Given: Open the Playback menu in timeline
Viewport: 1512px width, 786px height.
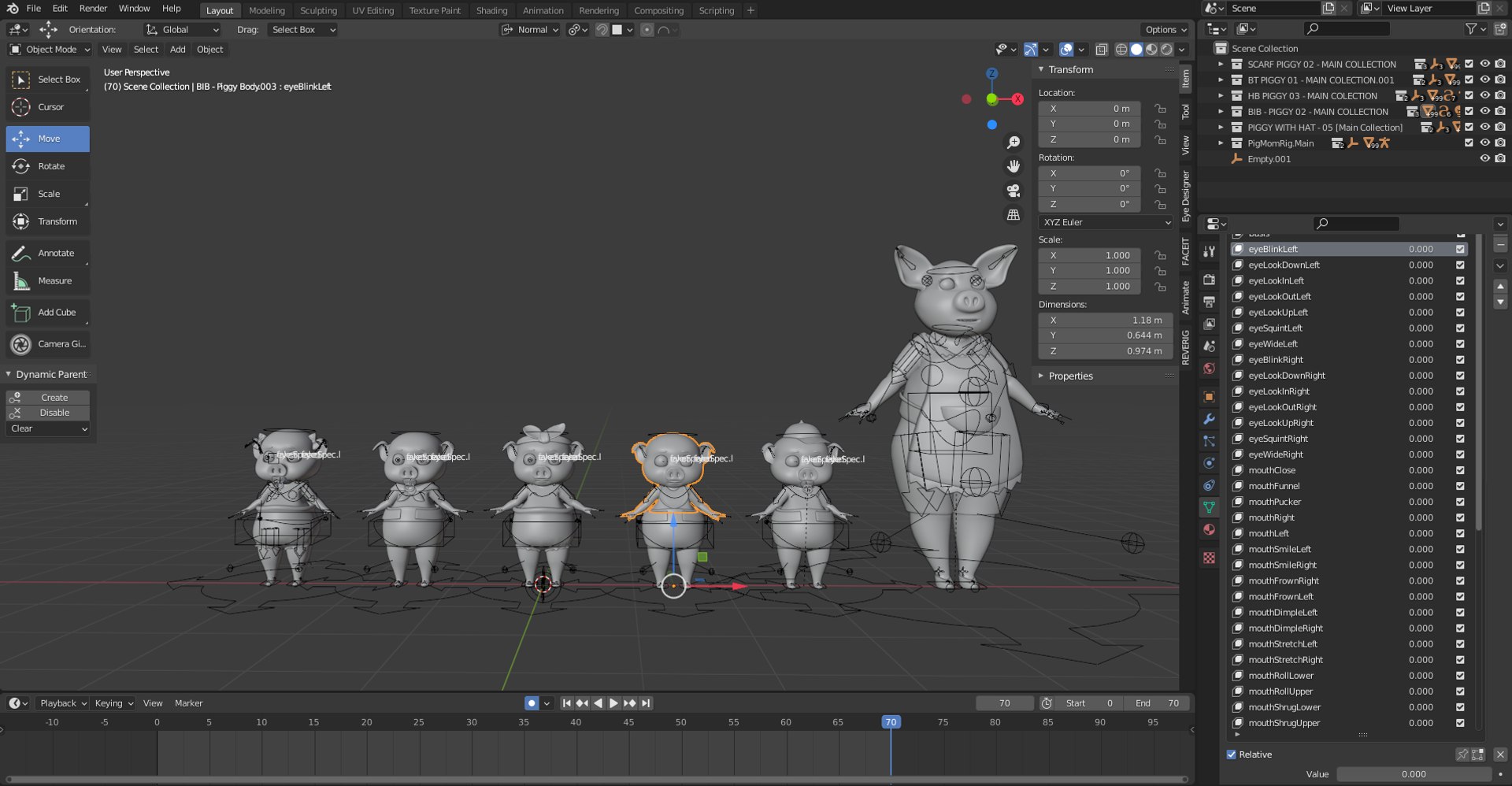Looking at the screenshot, I should [63, 703].
